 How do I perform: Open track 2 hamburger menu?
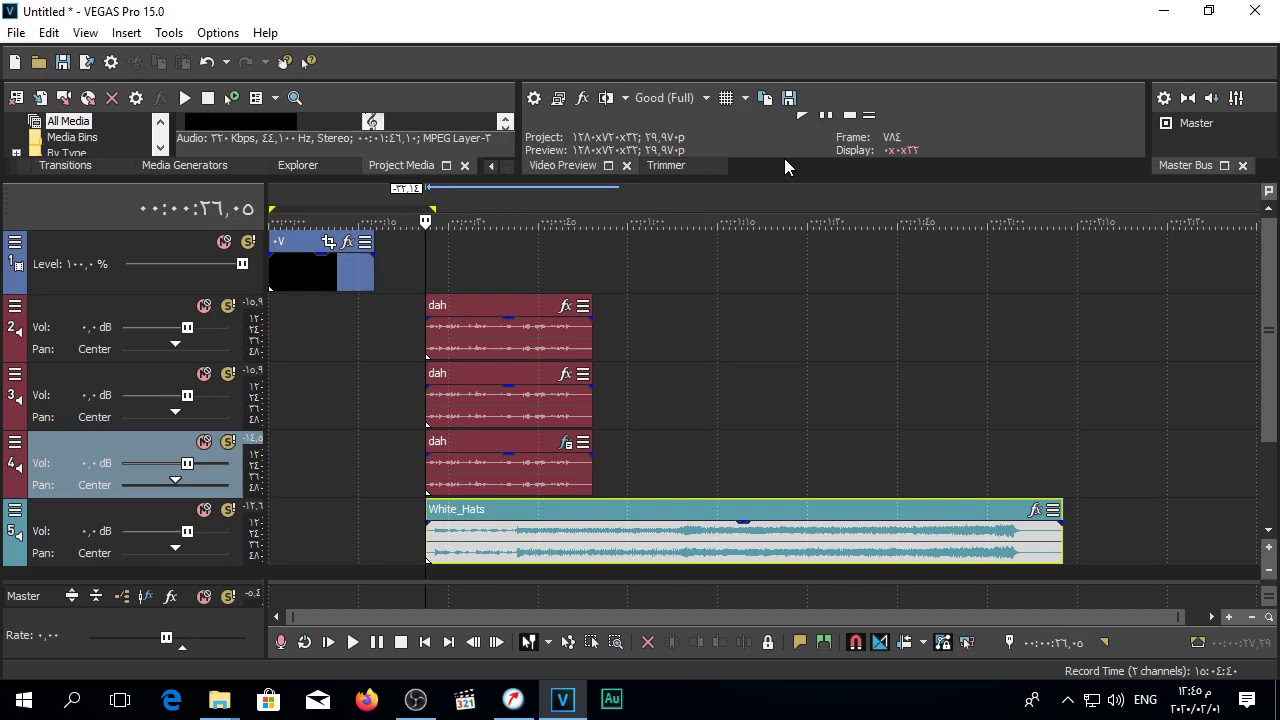tap(15, 306)
